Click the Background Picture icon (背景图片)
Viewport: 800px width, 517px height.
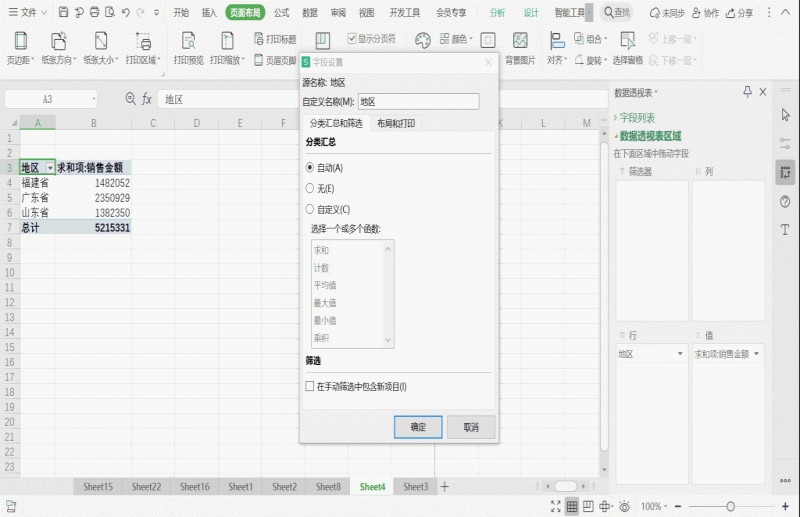pyautogui.click(x=520, y=48)
